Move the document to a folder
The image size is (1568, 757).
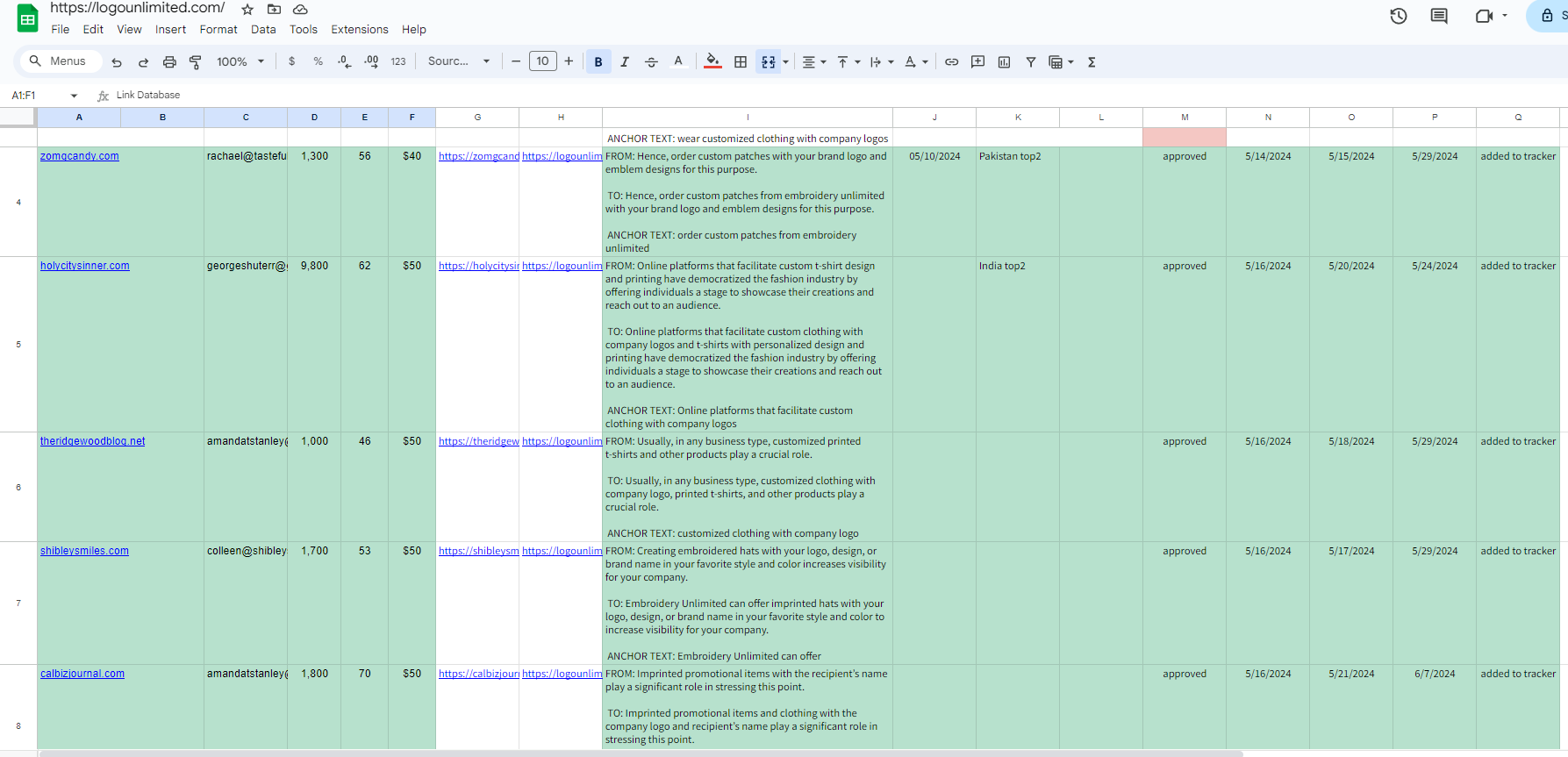pyautogui.click(x=274, y=9)
